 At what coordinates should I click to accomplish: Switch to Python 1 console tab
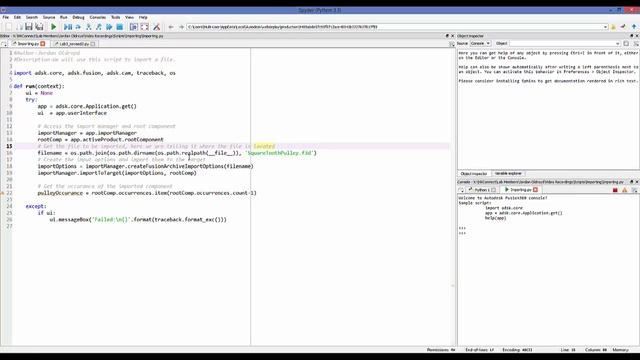(x=482, y=190)
